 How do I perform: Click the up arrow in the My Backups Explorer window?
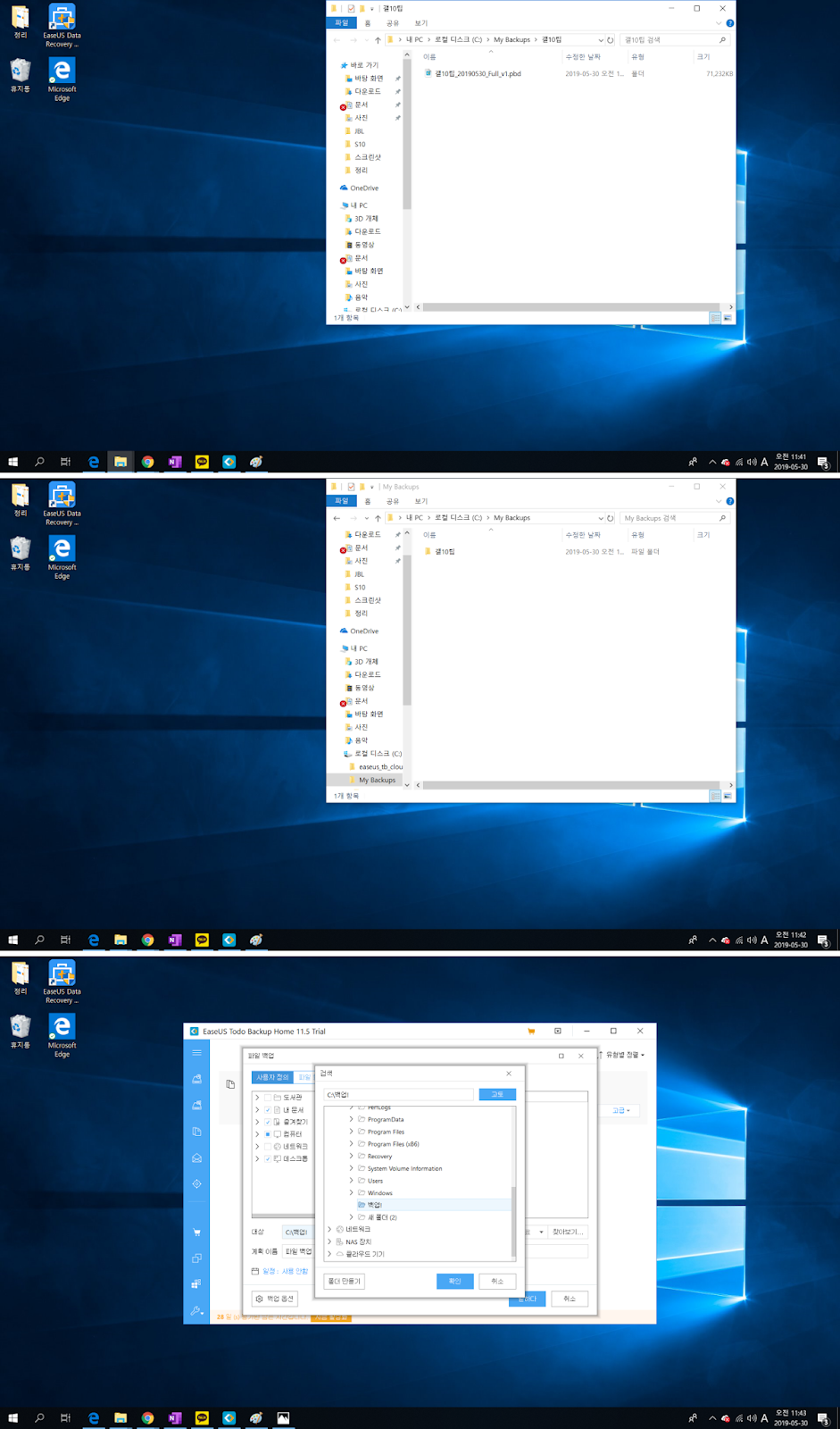click(378, 518)
